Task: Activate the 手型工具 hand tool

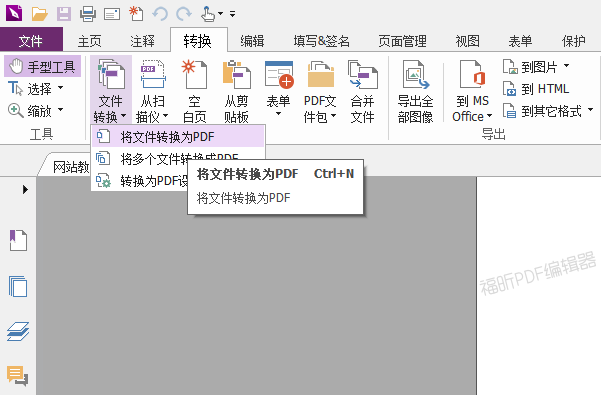Action: click(x=43, y=66)
